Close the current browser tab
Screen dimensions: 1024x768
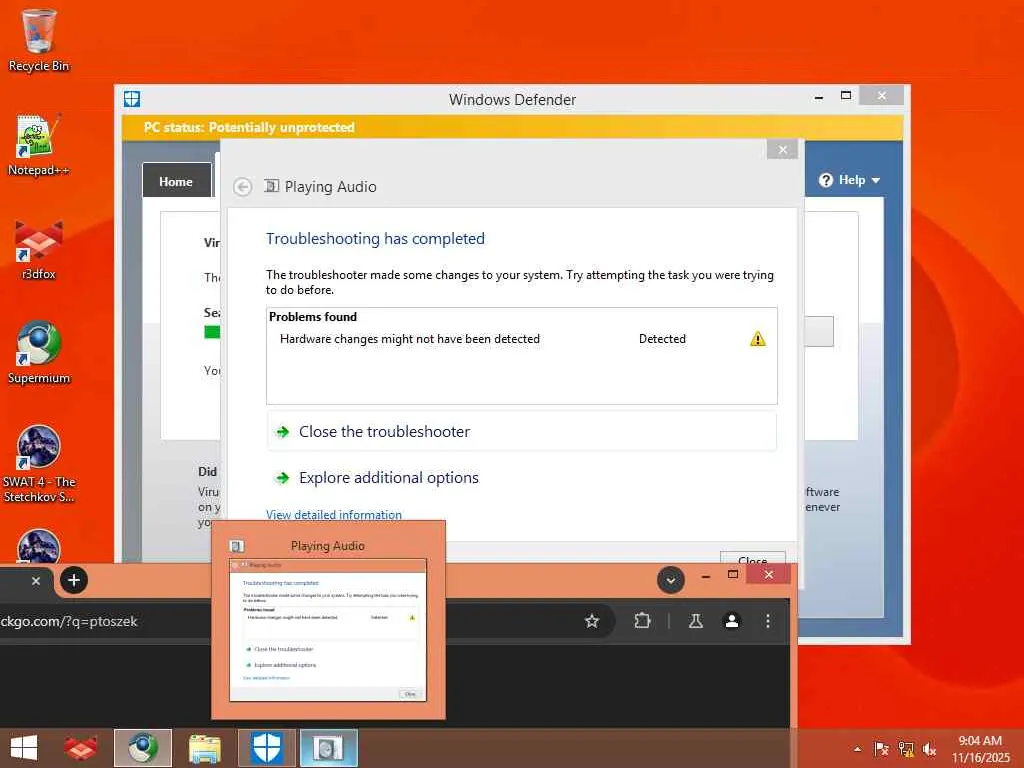pyautogui.click(x=36, y=581)
